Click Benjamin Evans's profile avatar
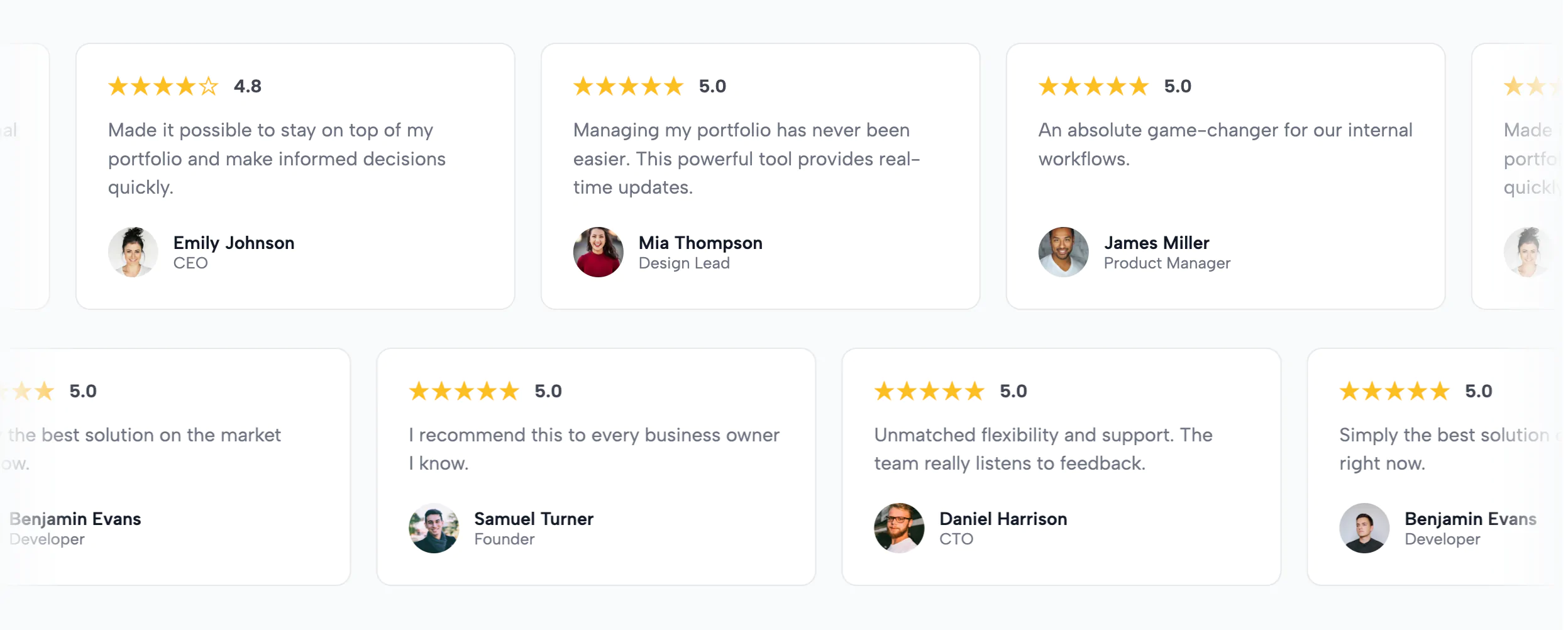Screen dimensions: 1568x630 click(x=1366, y=528)
